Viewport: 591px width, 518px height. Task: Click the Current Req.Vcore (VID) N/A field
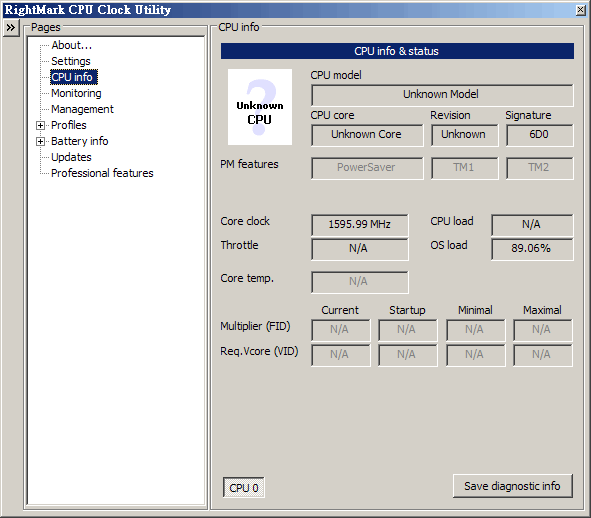[x=340, y=355]
